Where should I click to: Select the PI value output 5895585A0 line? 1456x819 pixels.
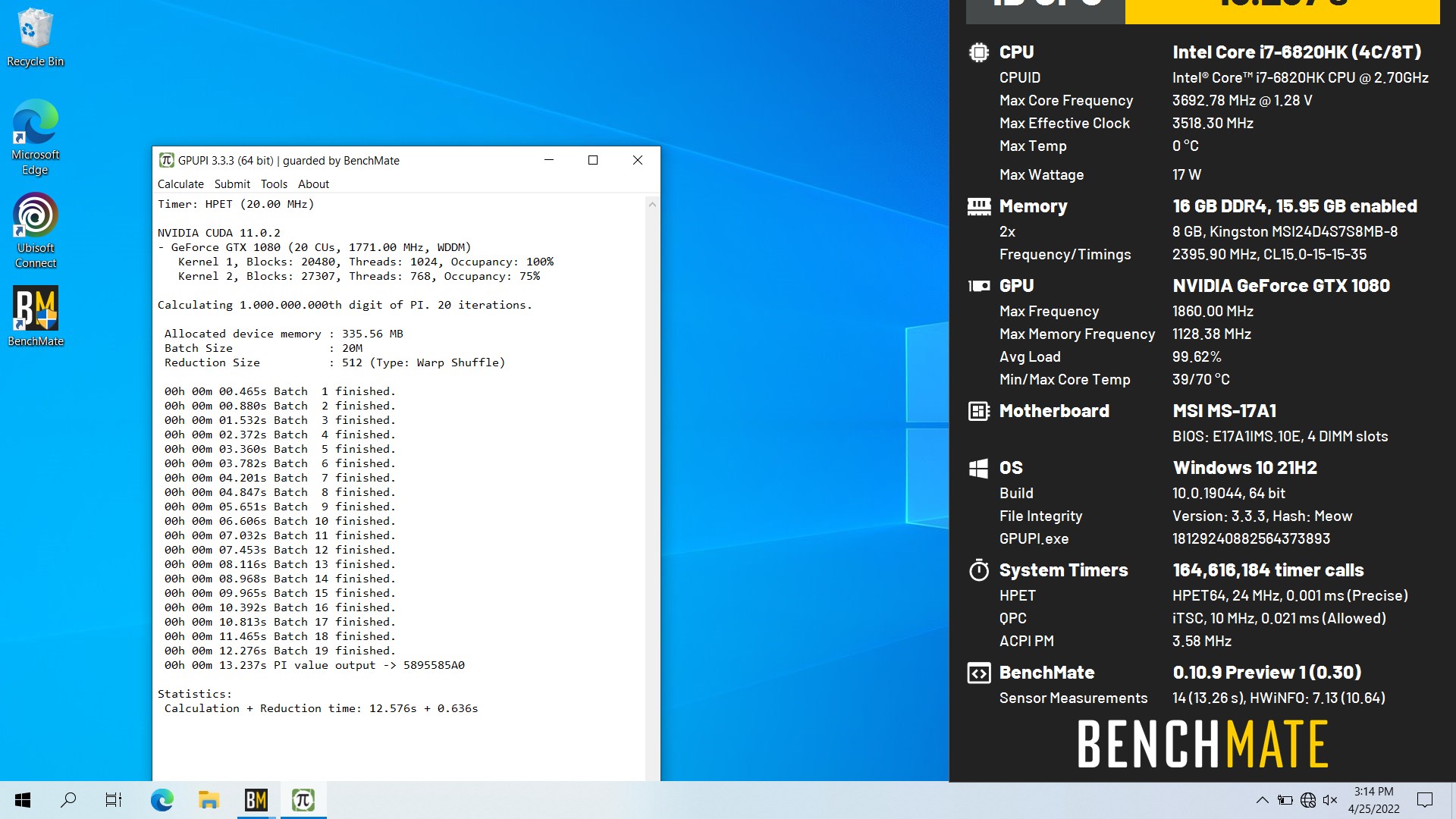(314, 665)
